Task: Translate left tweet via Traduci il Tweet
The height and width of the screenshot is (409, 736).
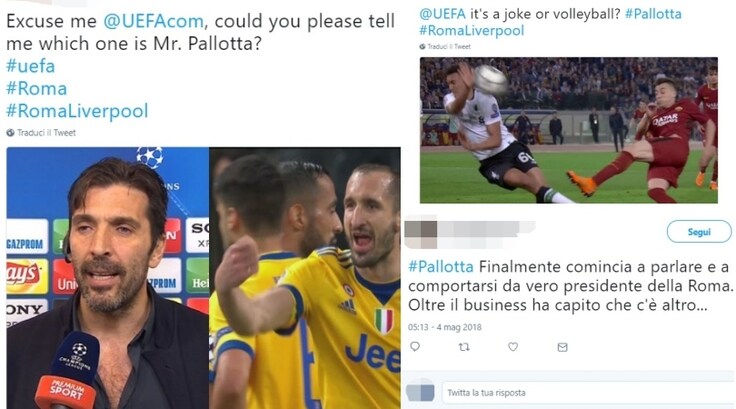Action: (46, 133)
